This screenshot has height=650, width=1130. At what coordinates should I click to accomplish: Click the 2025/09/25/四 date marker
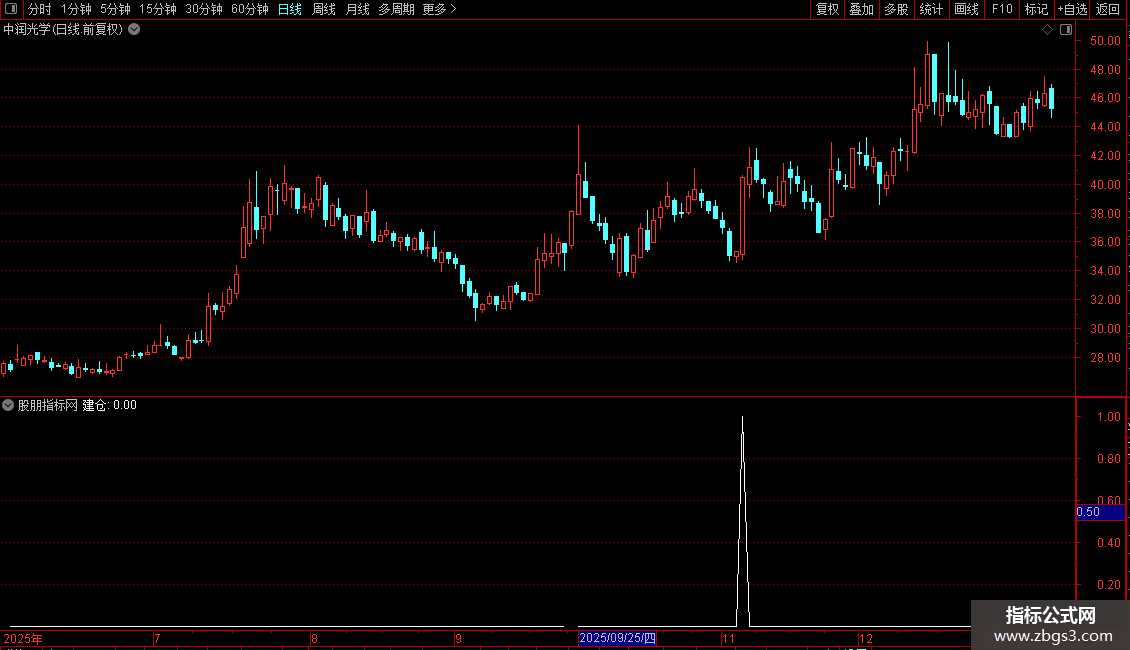point(618,638)
